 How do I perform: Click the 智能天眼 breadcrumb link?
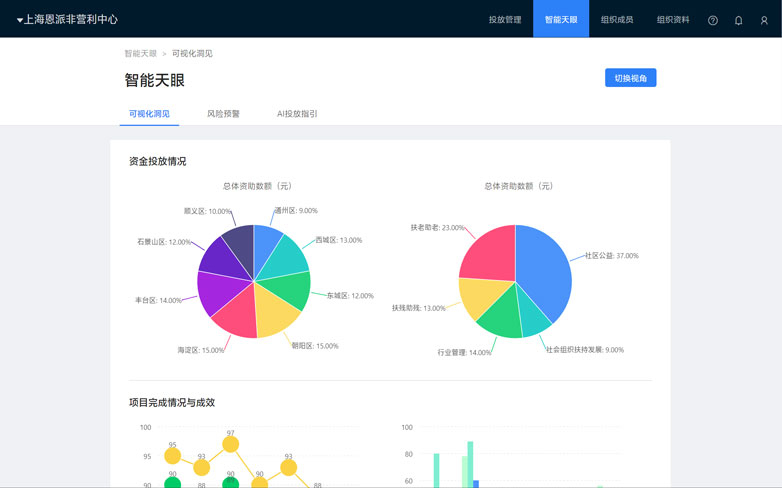coord(140,54)
